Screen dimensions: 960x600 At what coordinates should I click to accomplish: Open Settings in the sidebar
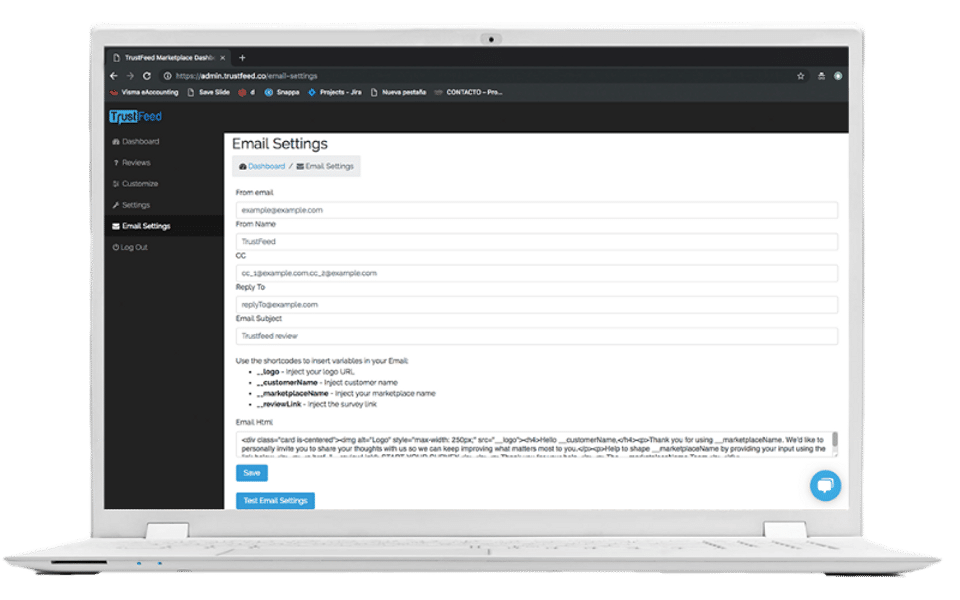tap(131, 205)
